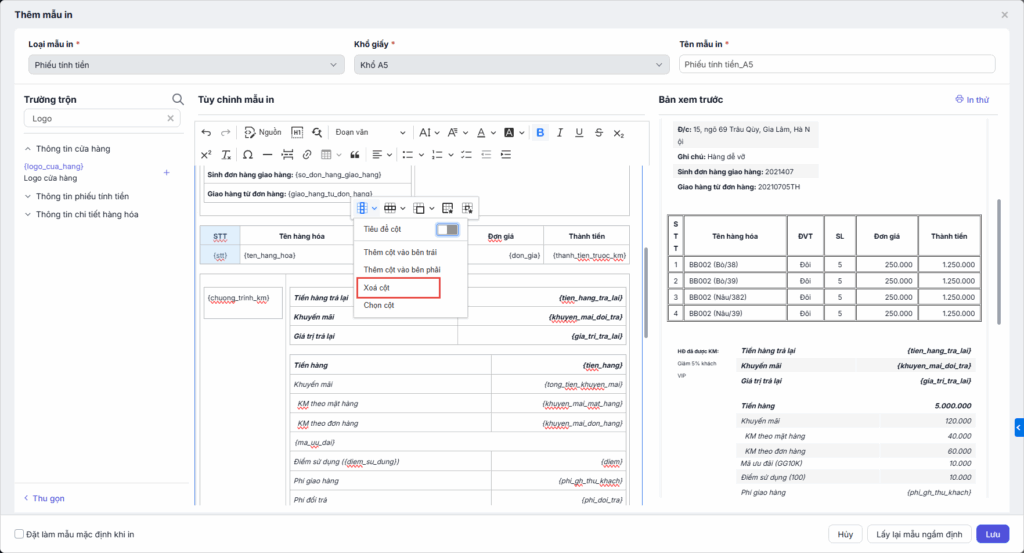Collapse Thông tin cửa hàng section
1024x553 pixels.
[x=67, y=149]
